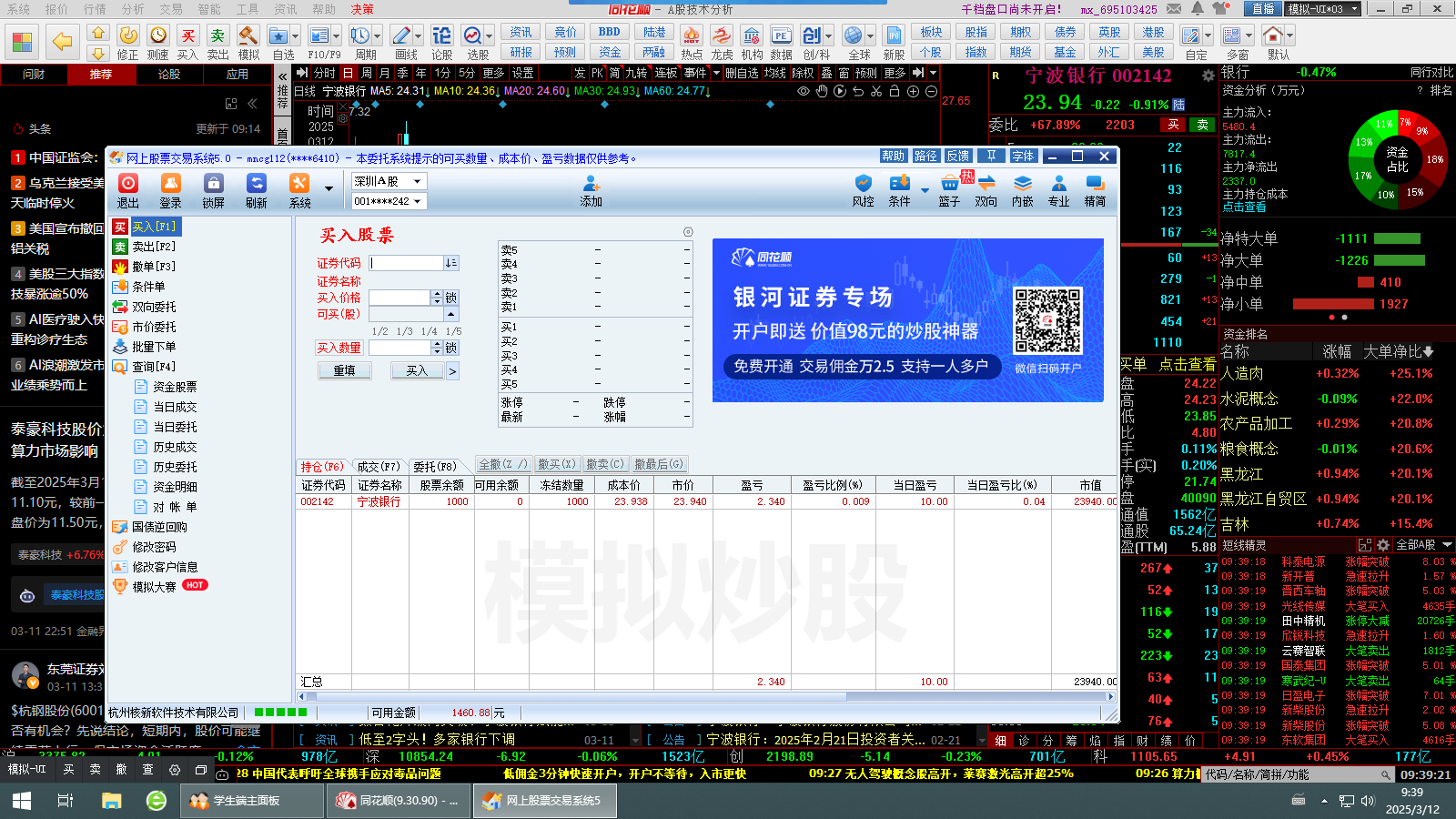Toggle the chart padlock icon
This screenshot has width=1456, height=819.
point(895,91)
